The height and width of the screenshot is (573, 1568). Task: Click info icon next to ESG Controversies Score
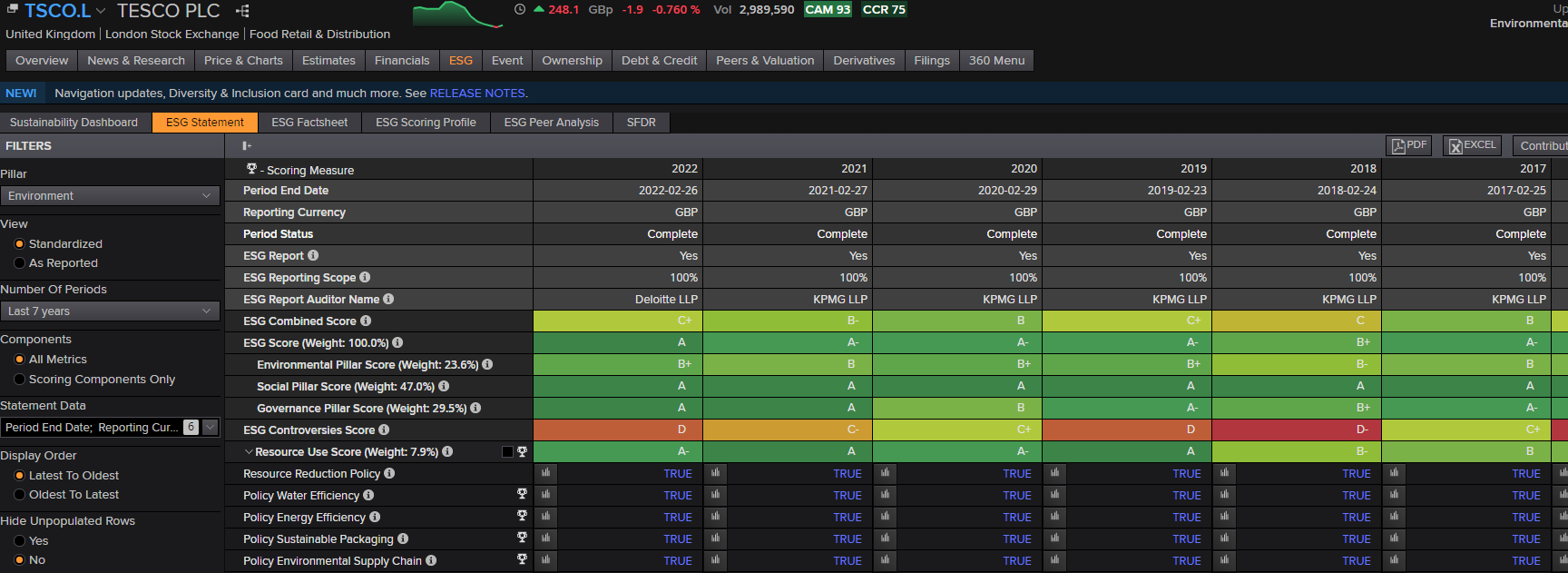pos(384,430)
